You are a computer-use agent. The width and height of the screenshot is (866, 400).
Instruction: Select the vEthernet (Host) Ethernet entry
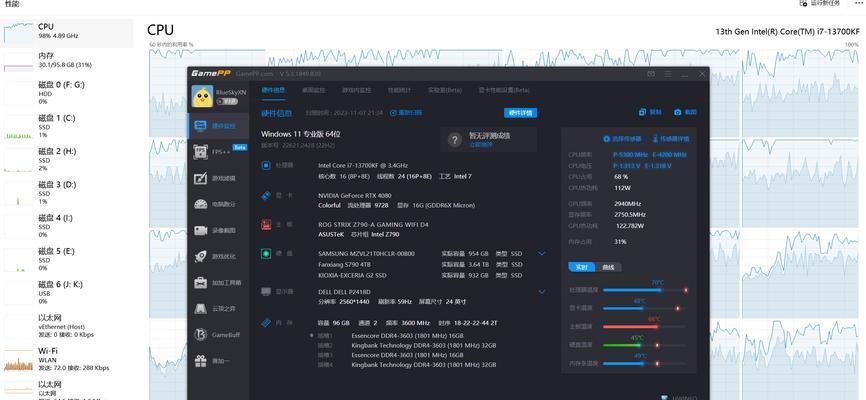click(x=67, y=326)
